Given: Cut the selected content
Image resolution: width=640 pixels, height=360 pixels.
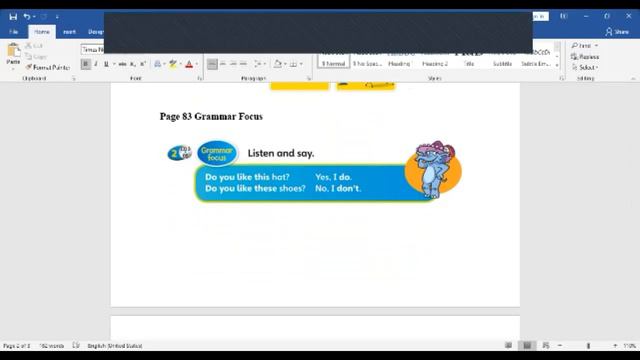Looking at the screenshot, I should click(34, 46).
